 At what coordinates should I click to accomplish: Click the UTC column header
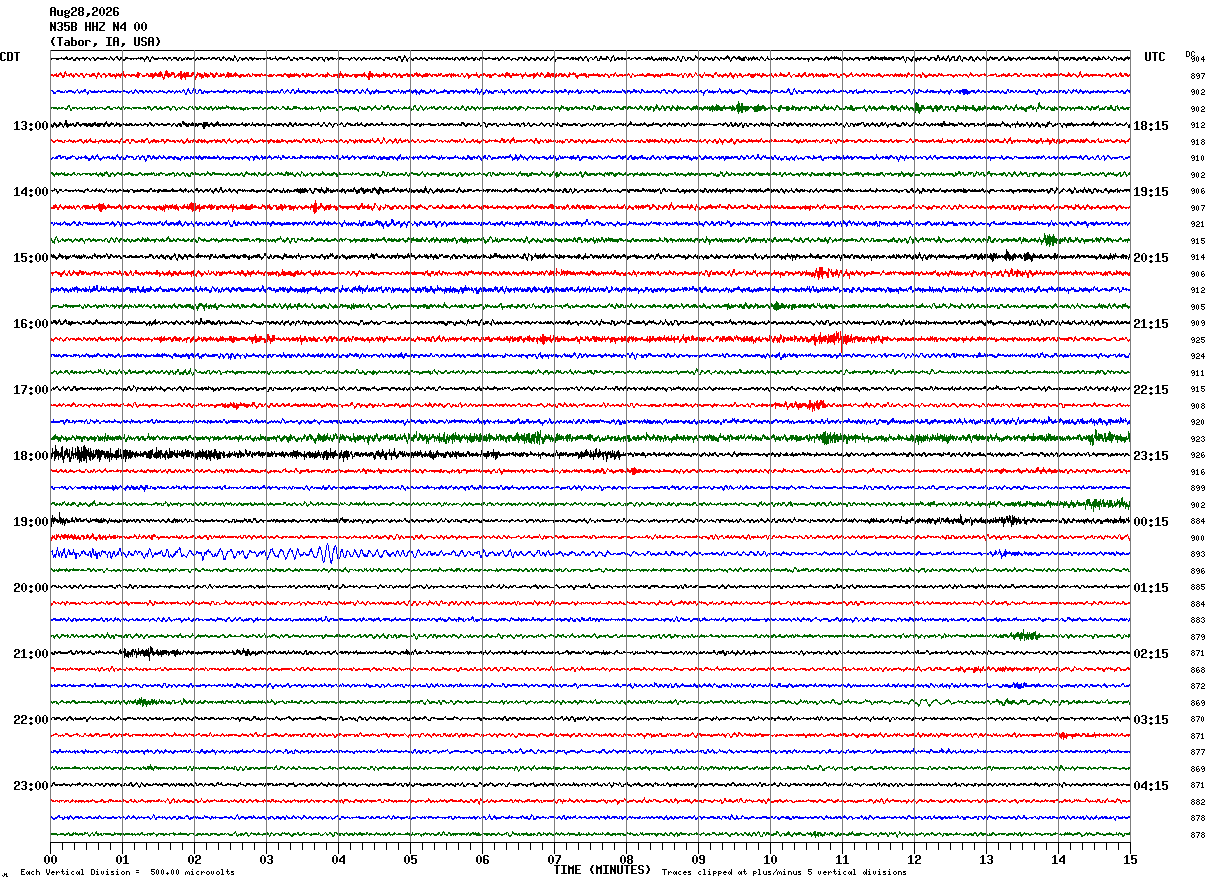1155,57
